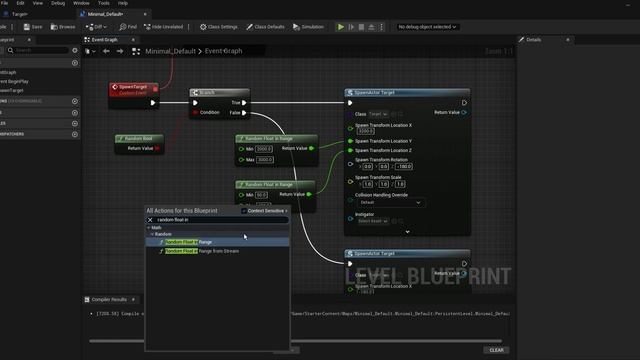This screenshot has height=360, width=640.
Task: Click the frame-advance step button
Action: coord(351,27)
